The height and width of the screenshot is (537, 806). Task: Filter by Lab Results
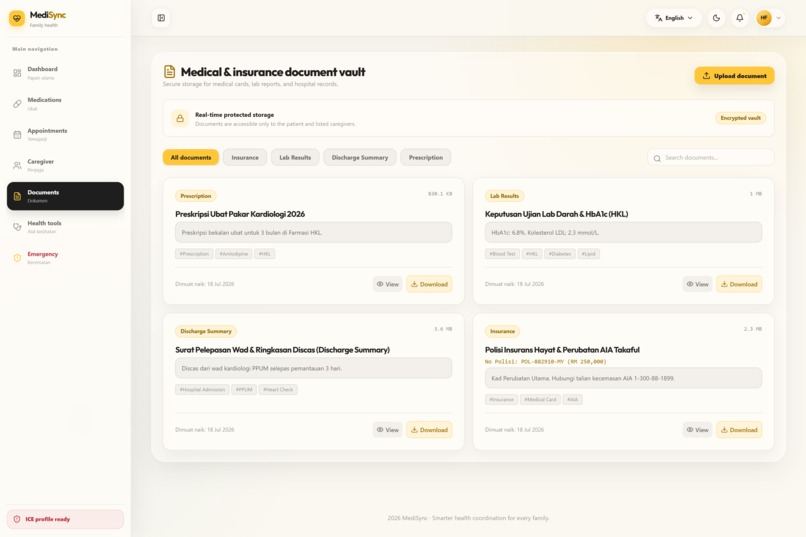[x=295, y=157]
